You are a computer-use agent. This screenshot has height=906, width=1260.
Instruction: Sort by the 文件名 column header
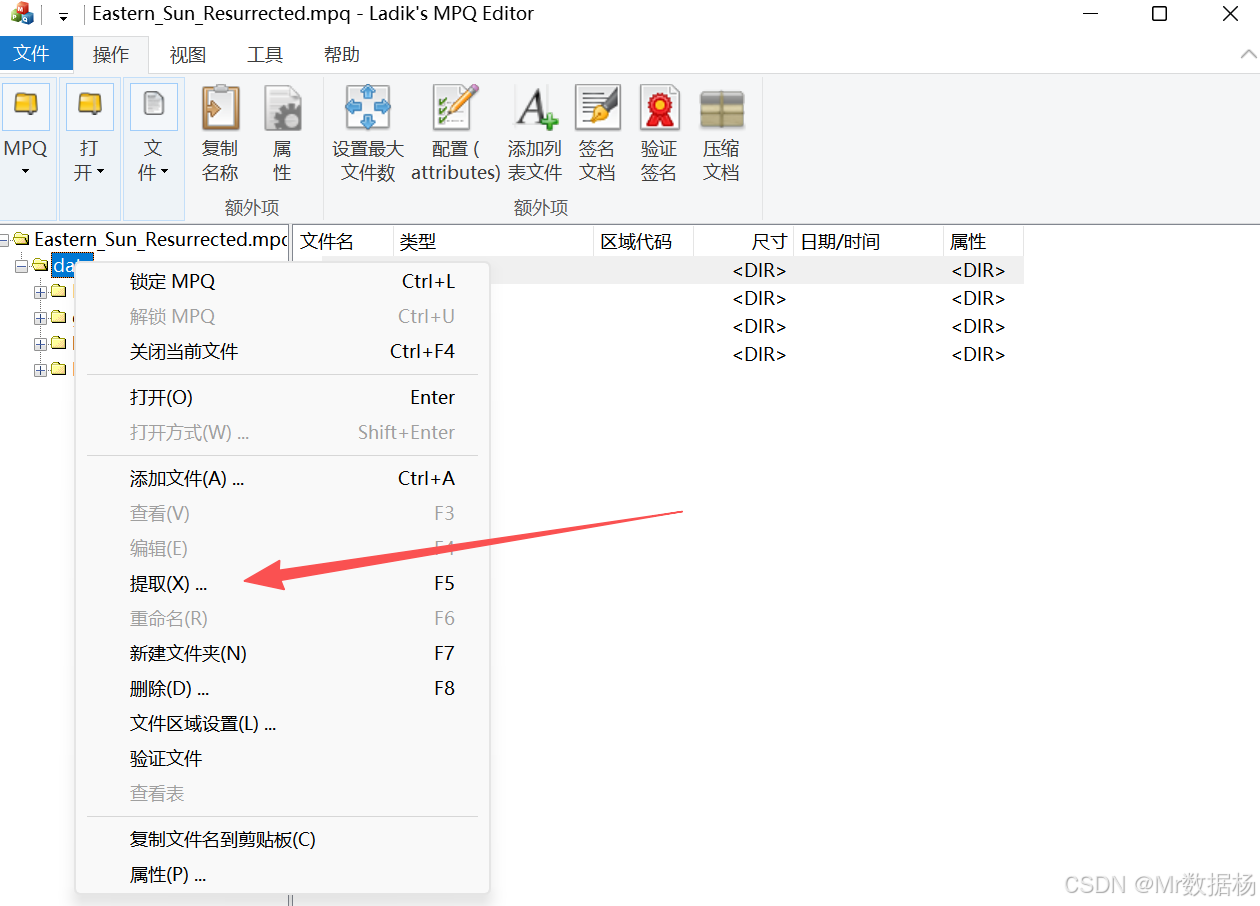tap(343, 242)
